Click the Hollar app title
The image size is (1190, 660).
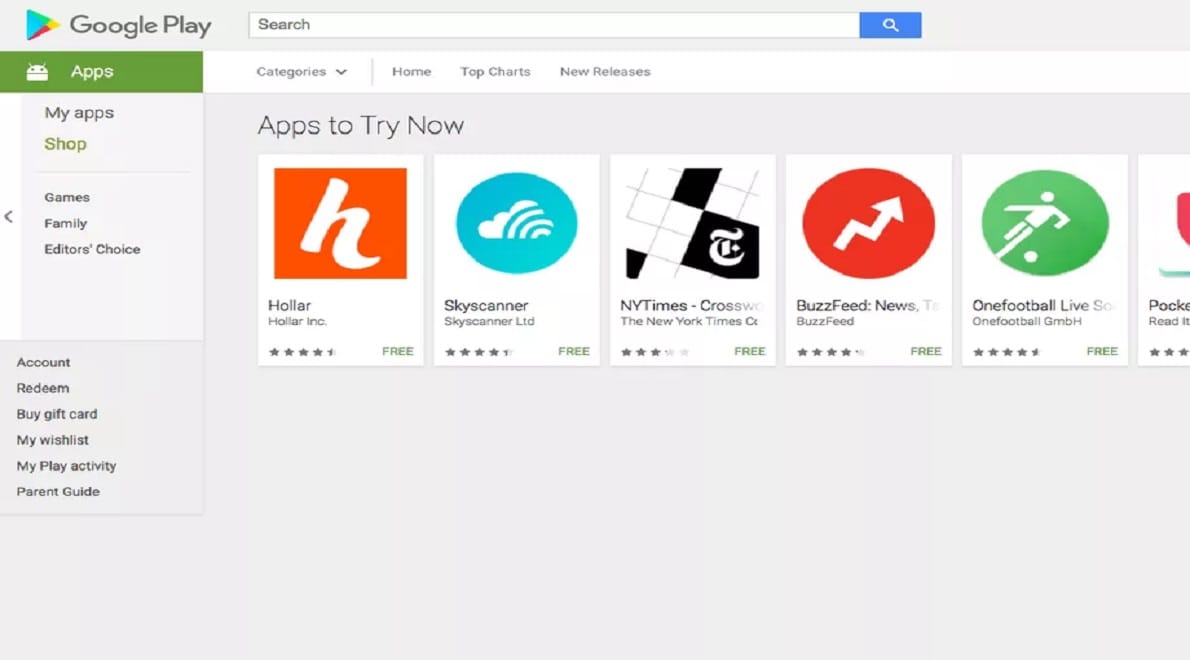point(289,305)
